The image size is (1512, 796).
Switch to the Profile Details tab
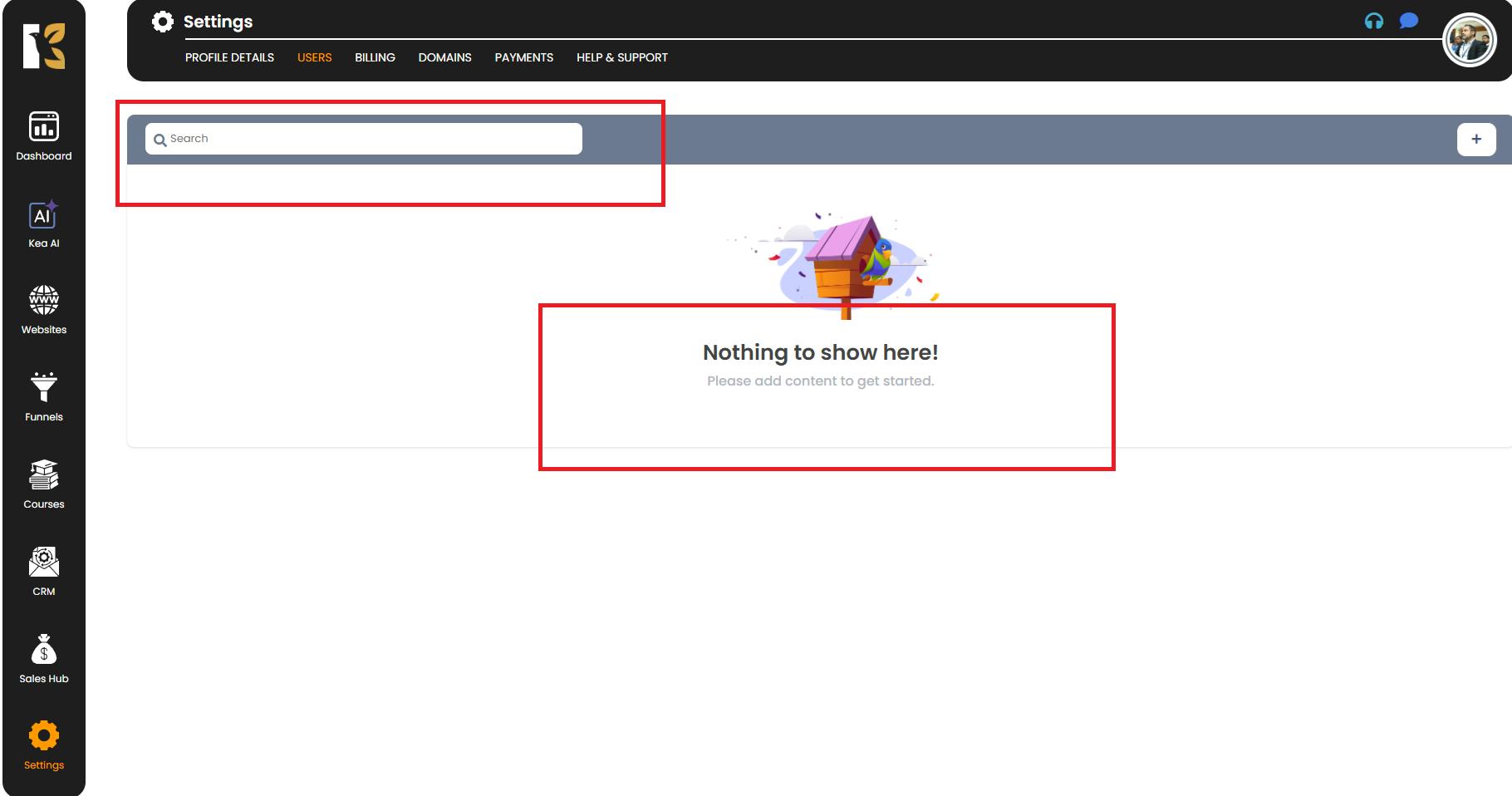(x=229, y=57)
